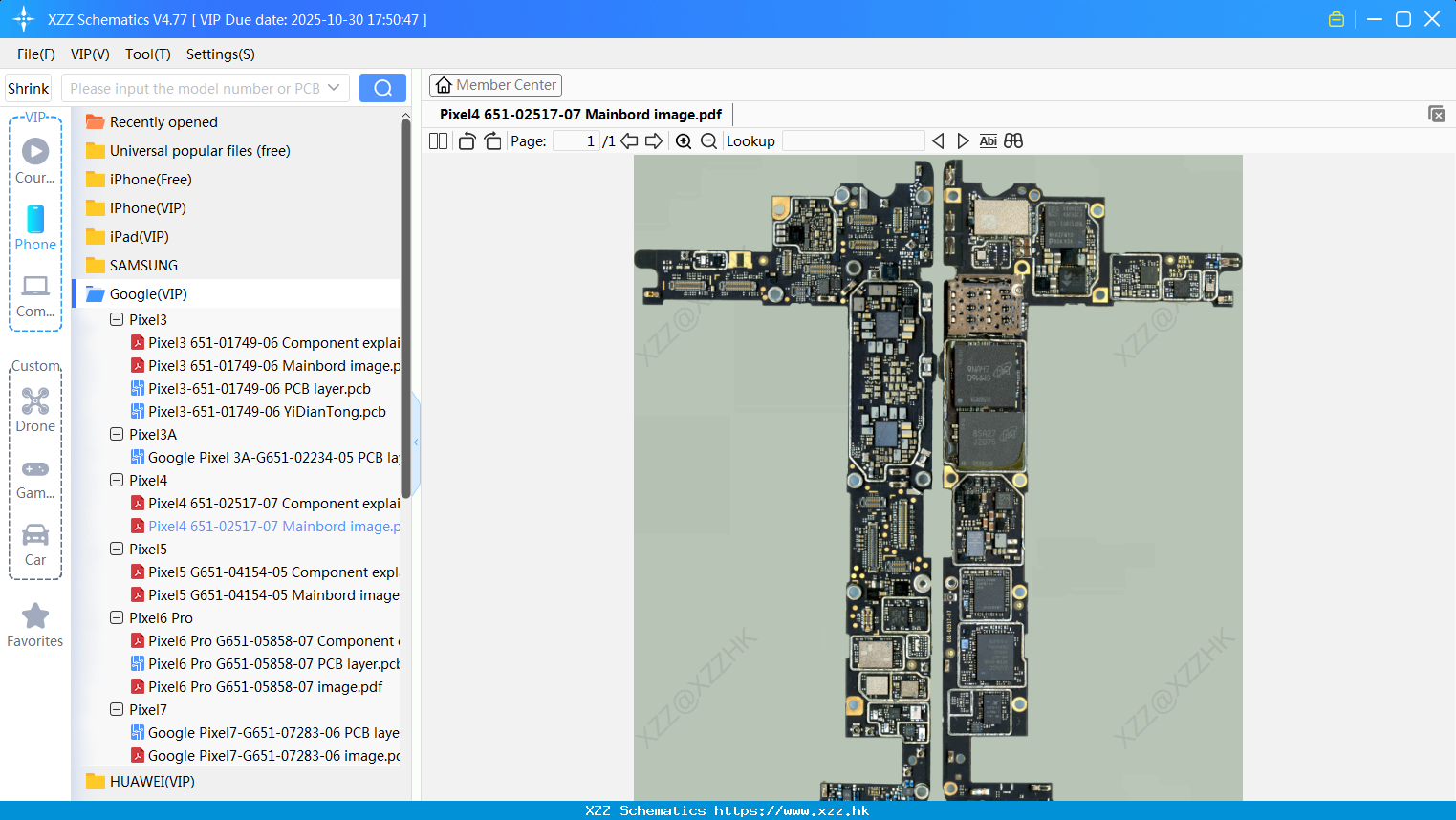Screen dimensions: 1456x820
Task: Open the SAMSUNG folder
Action: pyautogui.click(x=143, y=266)
